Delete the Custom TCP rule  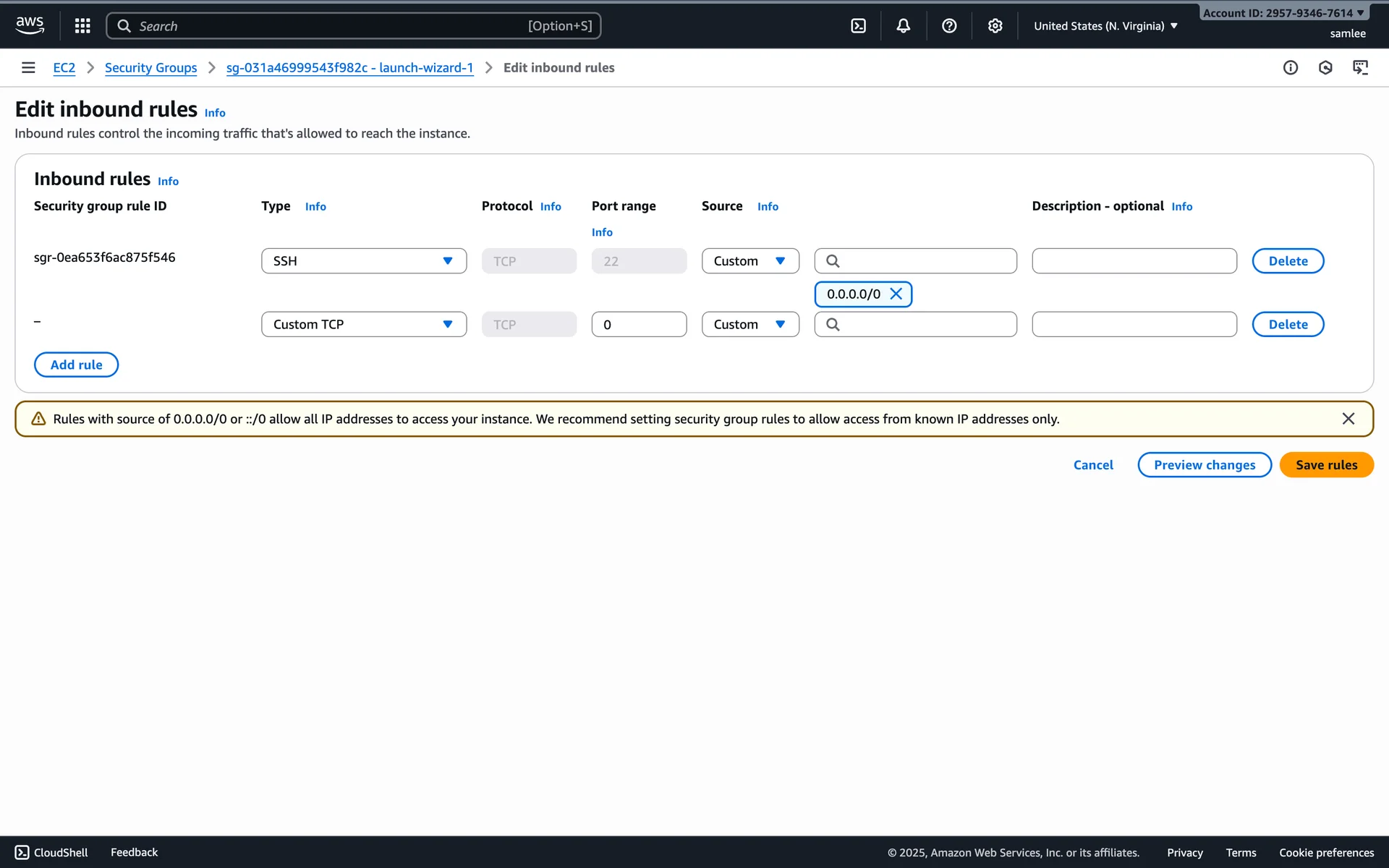point(1288,325)
